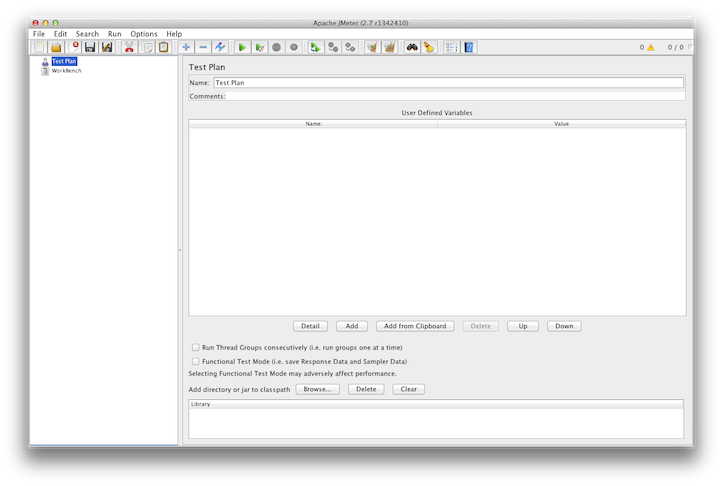
Task: Click the yellow warning triangle error counter
Action: coord(650,47)
